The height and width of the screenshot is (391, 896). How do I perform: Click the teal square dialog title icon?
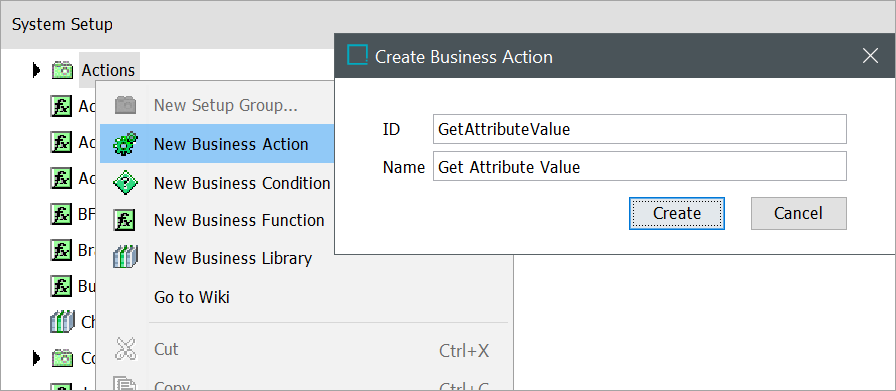pos(357,55)
